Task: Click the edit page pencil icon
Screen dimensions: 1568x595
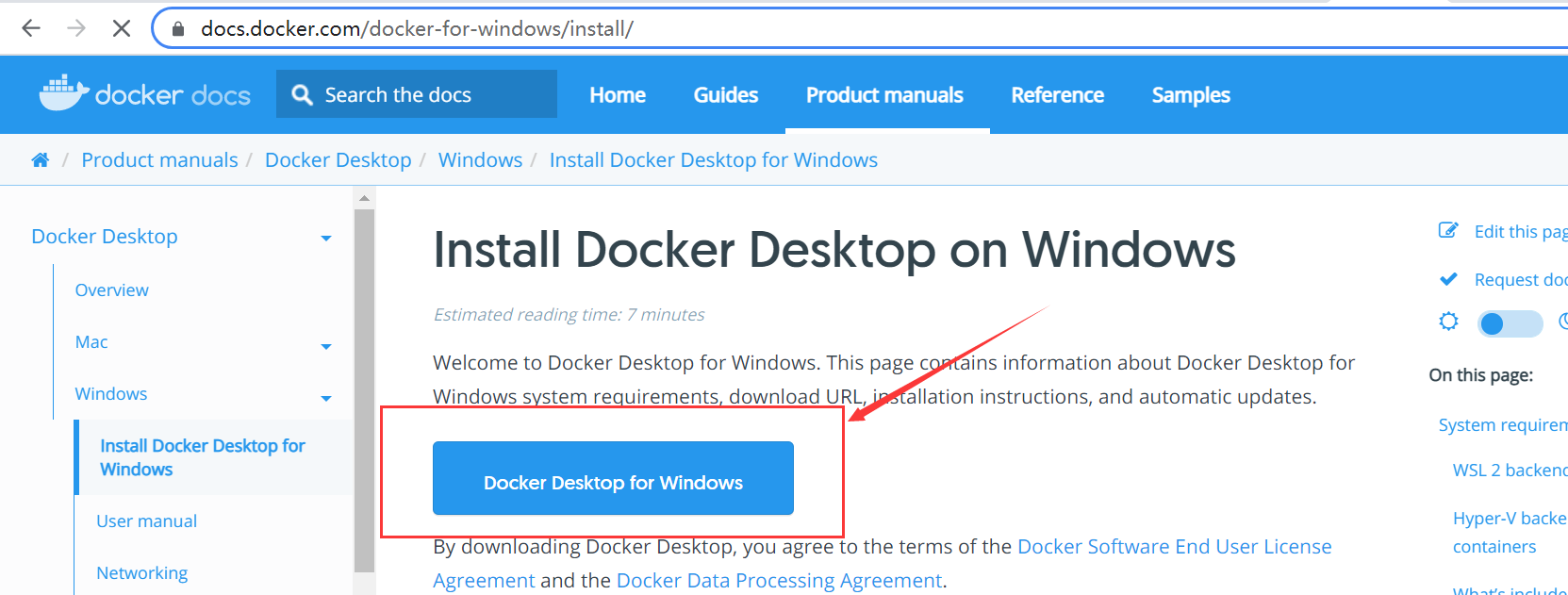Action: [x=1448, y=231]
